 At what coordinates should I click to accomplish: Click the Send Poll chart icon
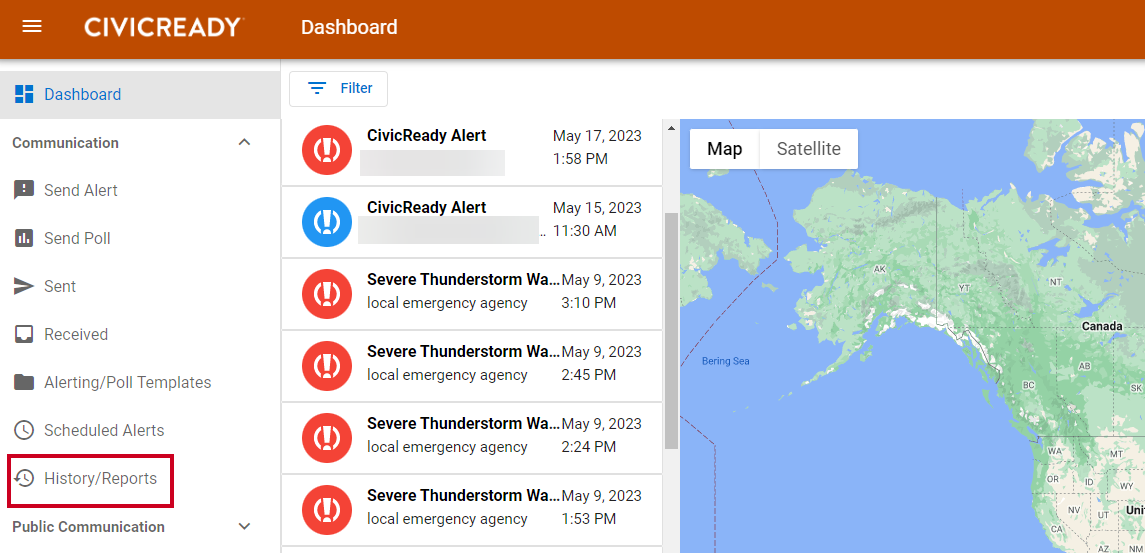pyautogui.click(x=24, y=238)
